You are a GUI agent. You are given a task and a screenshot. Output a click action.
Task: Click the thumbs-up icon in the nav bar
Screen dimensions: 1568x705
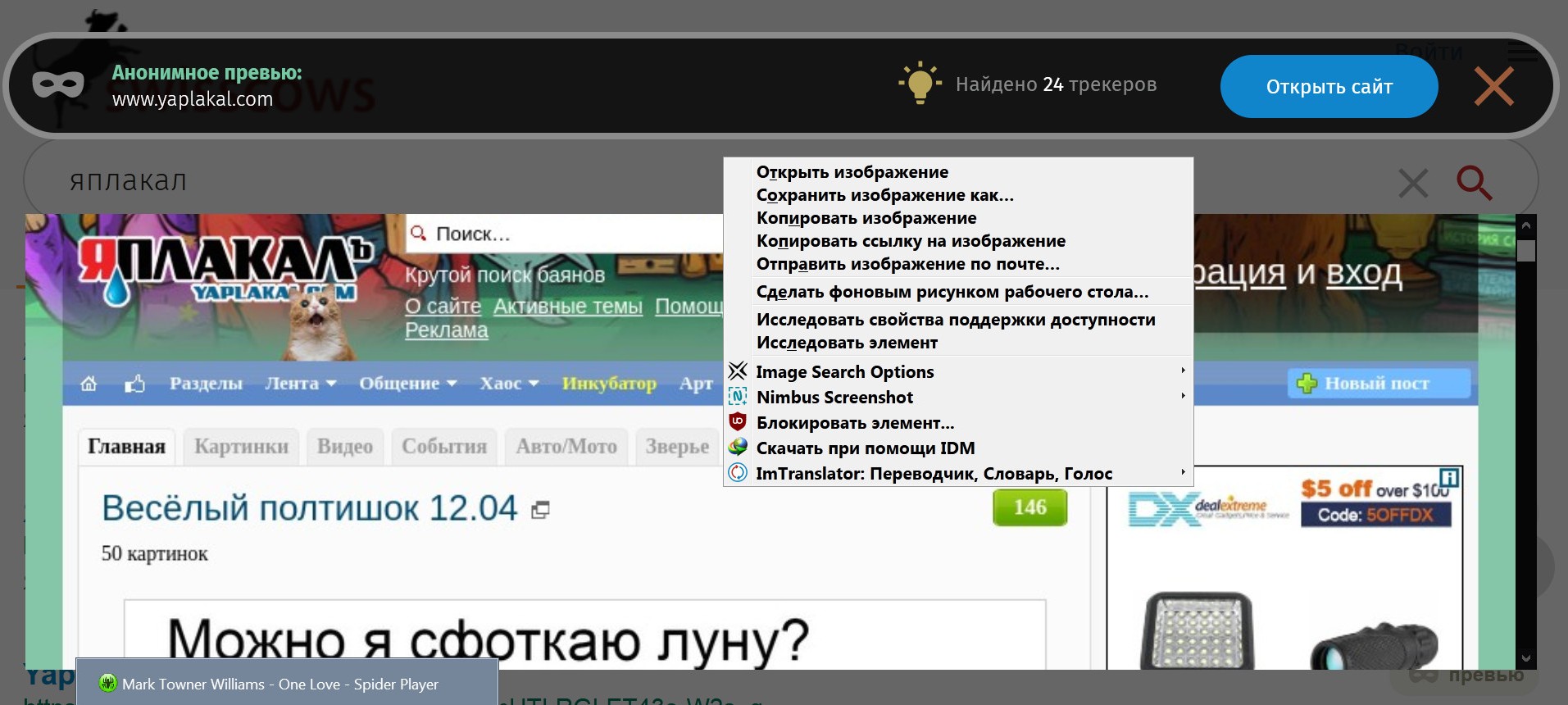click(134, 383)
